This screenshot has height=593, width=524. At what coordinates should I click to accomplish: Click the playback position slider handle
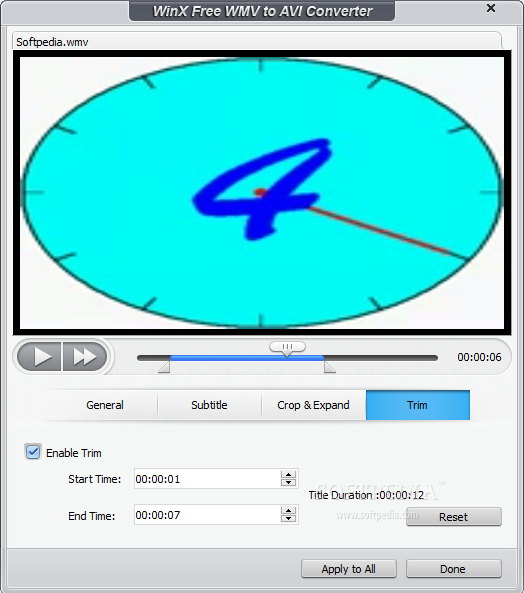pos(287,348)
